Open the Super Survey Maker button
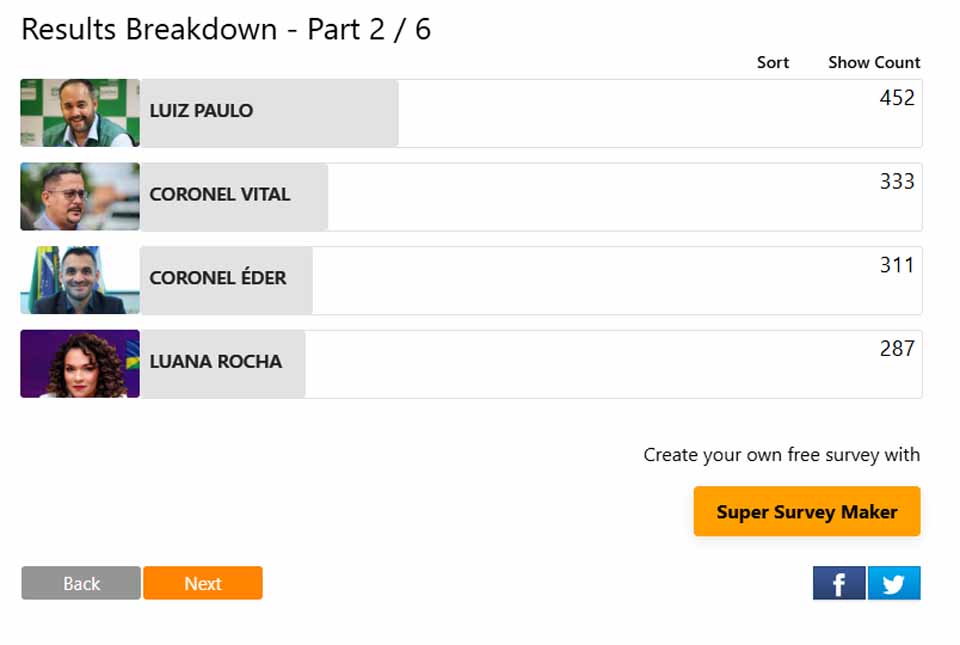This screenshot has width=960, height=645. [x=806, y=511]
